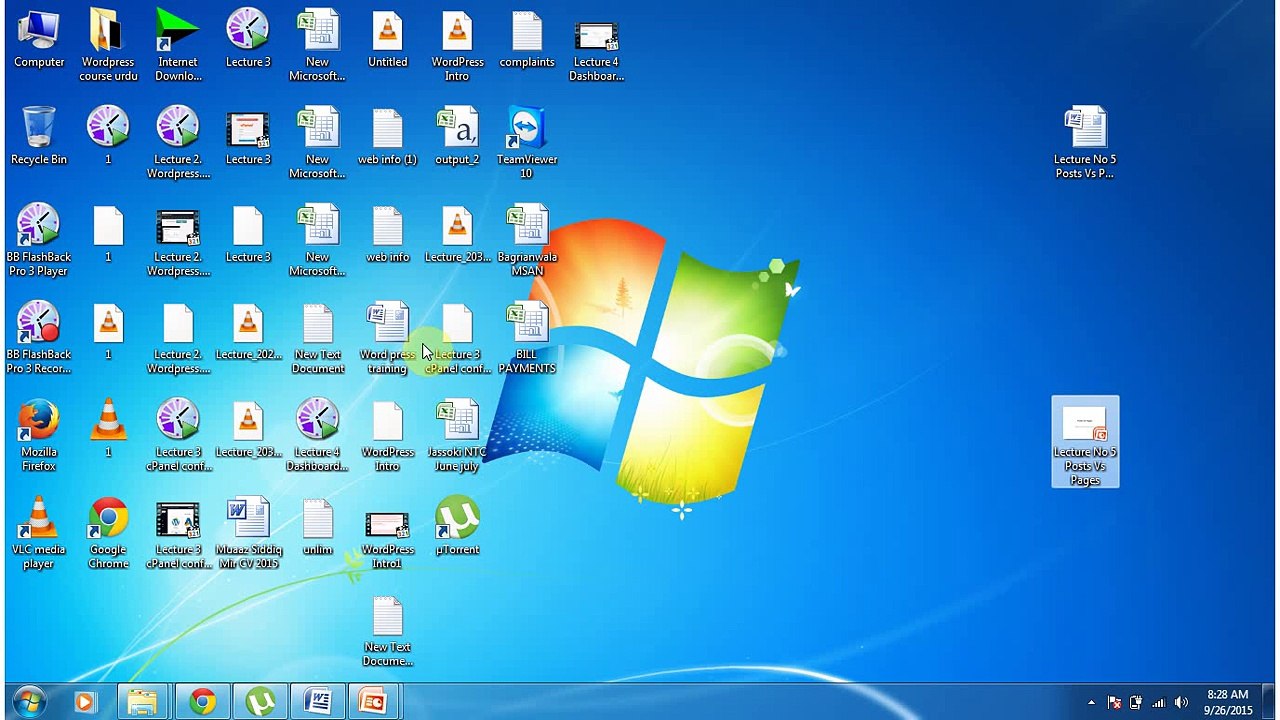
Task: Open Windows Explorer from taskbar
Action: point(143,702)
